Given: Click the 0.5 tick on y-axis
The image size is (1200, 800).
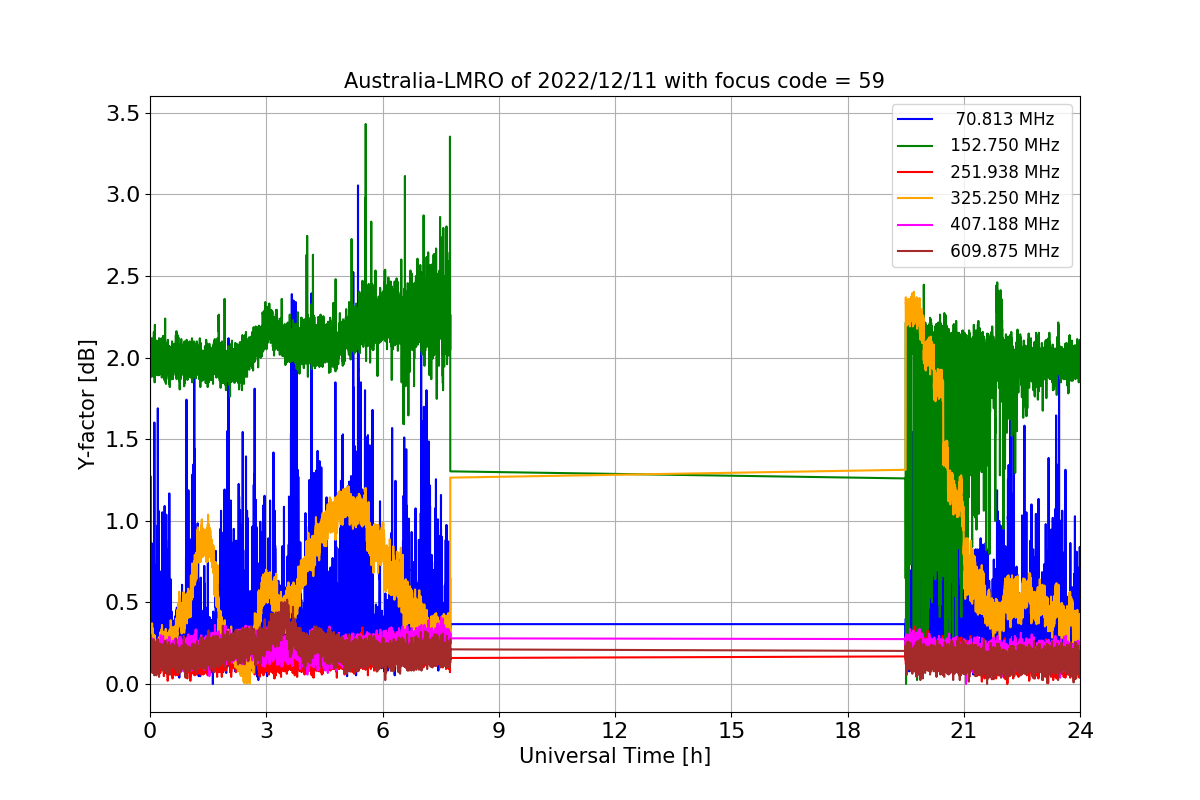Looking at the screenshot, I should tap(121, 602).
